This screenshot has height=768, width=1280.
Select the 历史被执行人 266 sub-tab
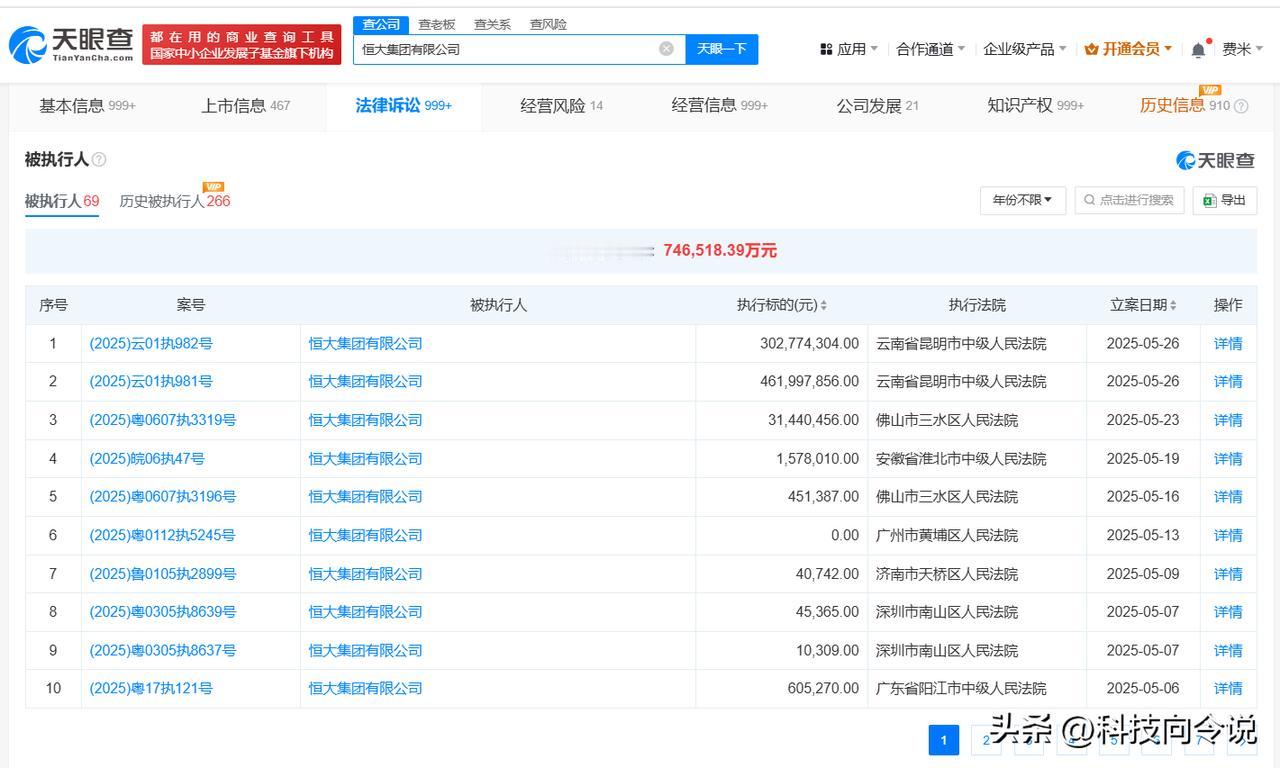175,201
